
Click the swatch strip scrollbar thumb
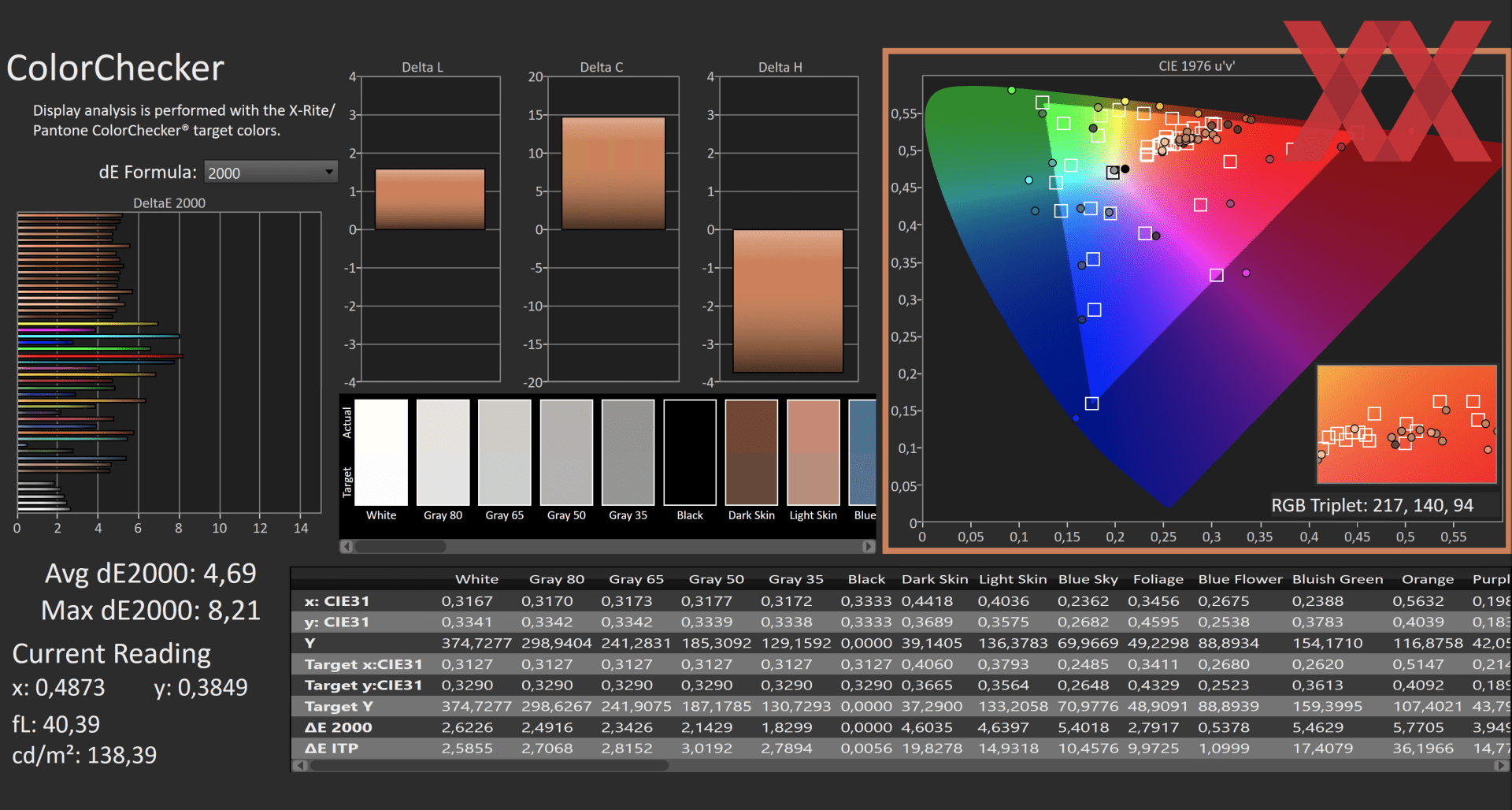(400, 546)
